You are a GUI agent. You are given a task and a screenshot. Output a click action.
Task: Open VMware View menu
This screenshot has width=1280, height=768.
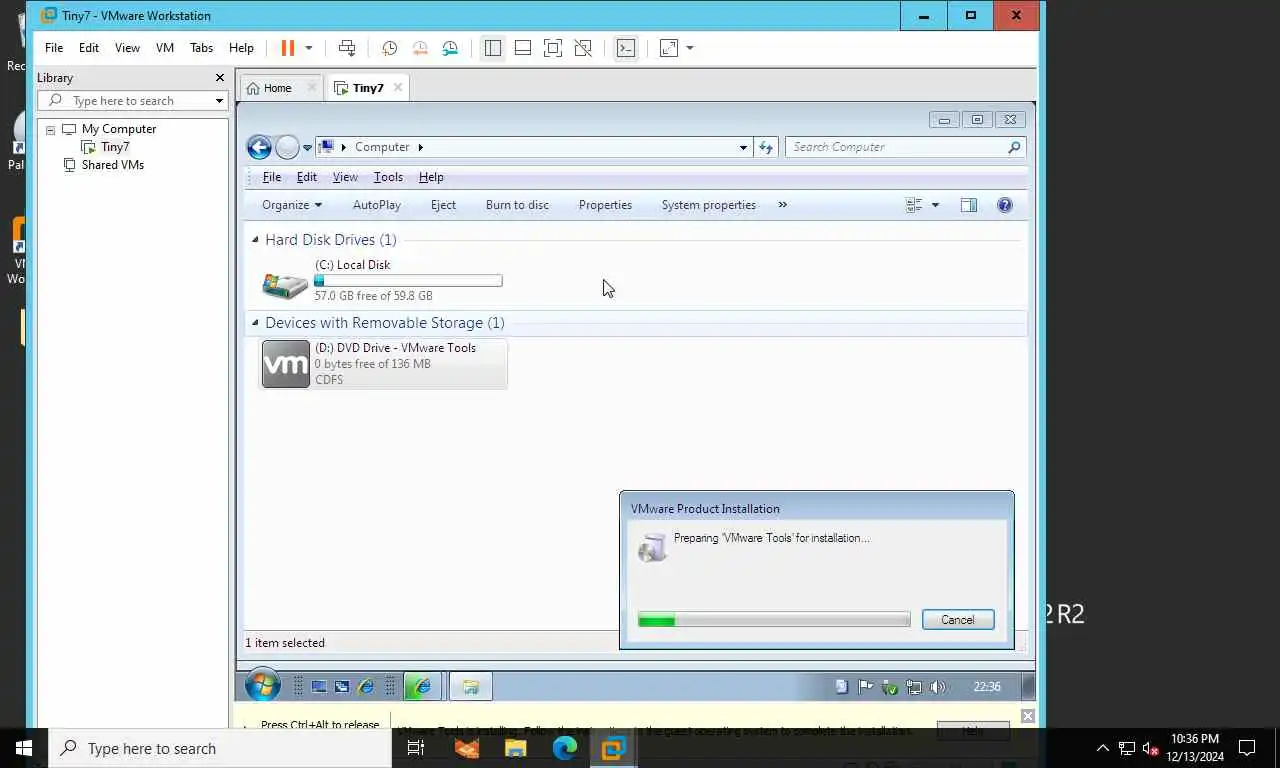tap(127, 48)
